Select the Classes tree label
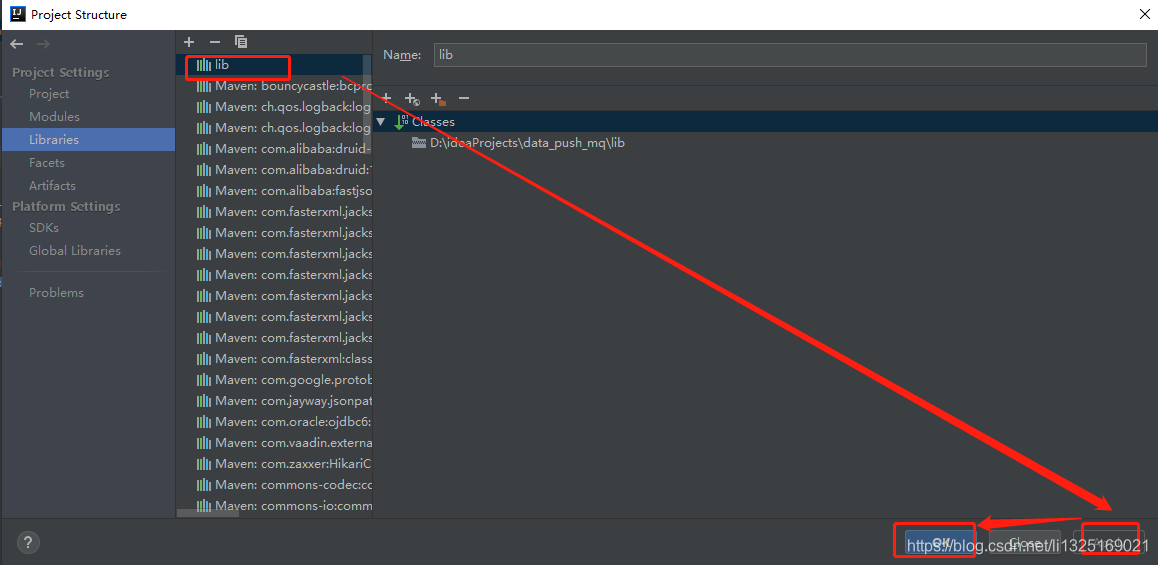The image size is (1158, 565). tap(434, 122)
